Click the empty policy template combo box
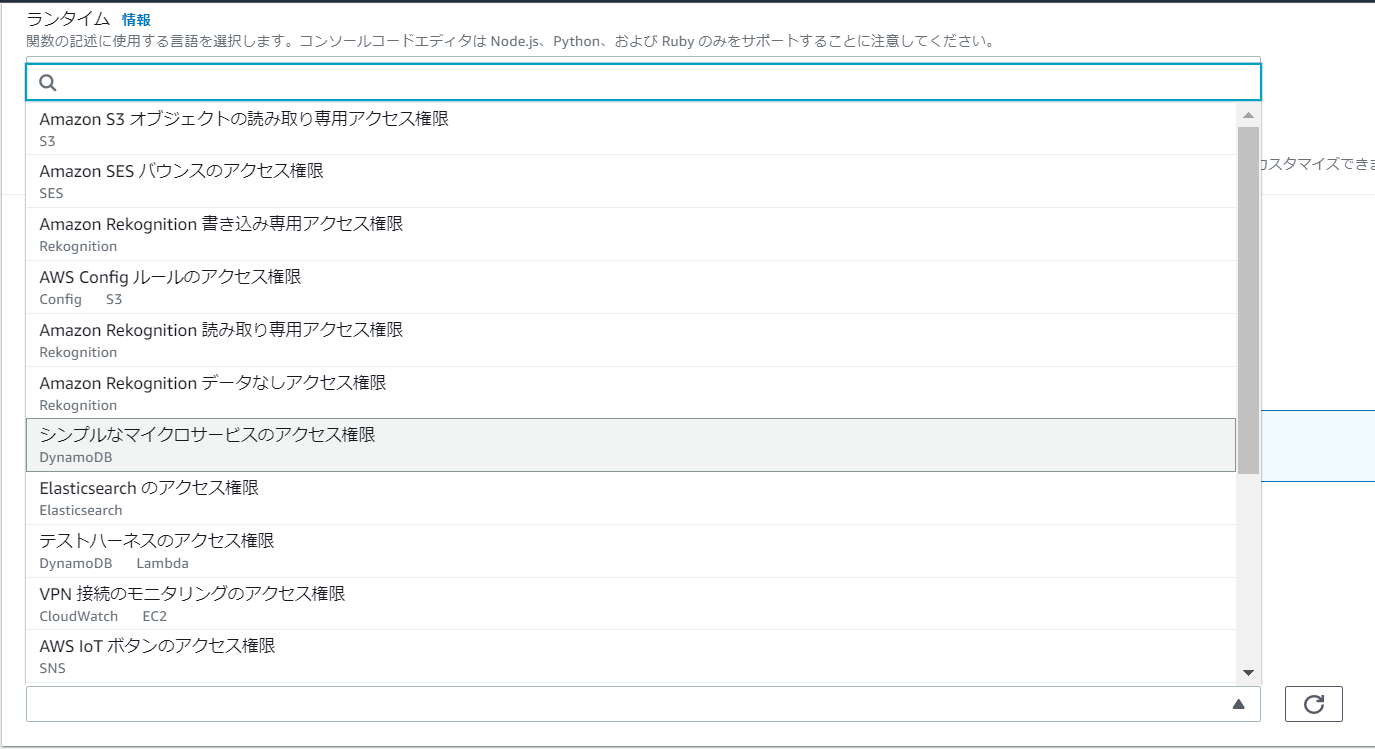1375x749 pixels. pos(643,704)
